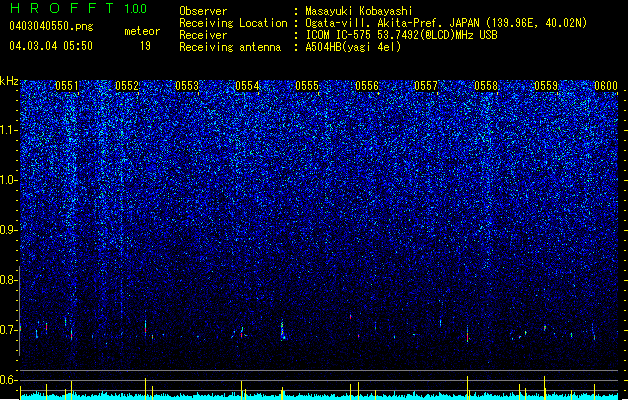629x400 pixels.
Task: Click the 0557 time marker
Action: [x=426, y=86]
